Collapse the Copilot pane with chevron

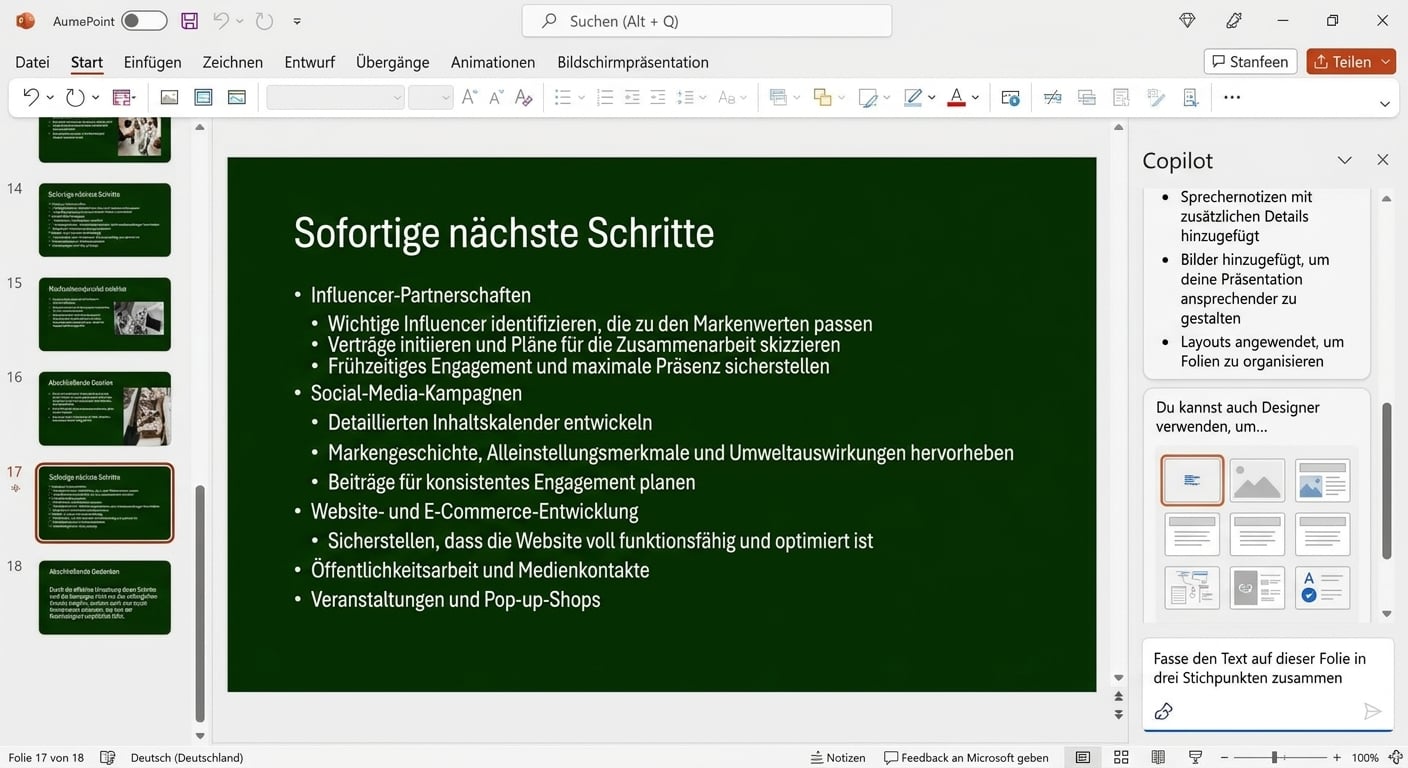1345,160
